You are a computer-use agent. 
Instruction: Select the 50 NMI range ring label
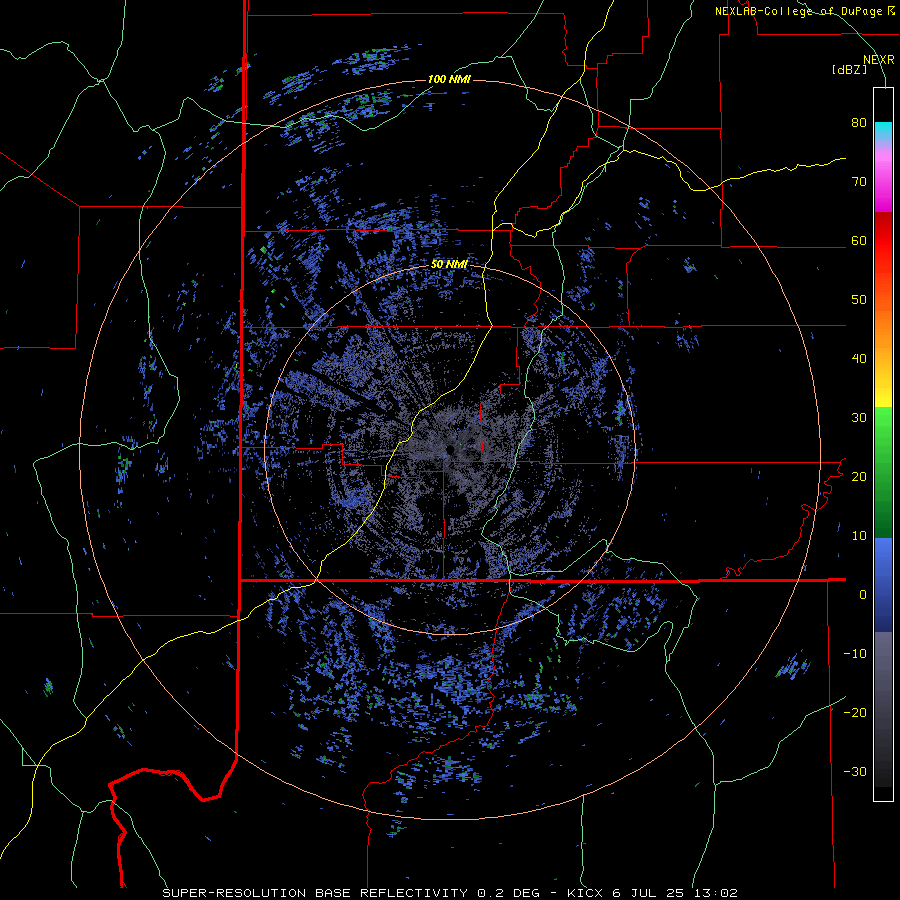click(x=449, y=265)
